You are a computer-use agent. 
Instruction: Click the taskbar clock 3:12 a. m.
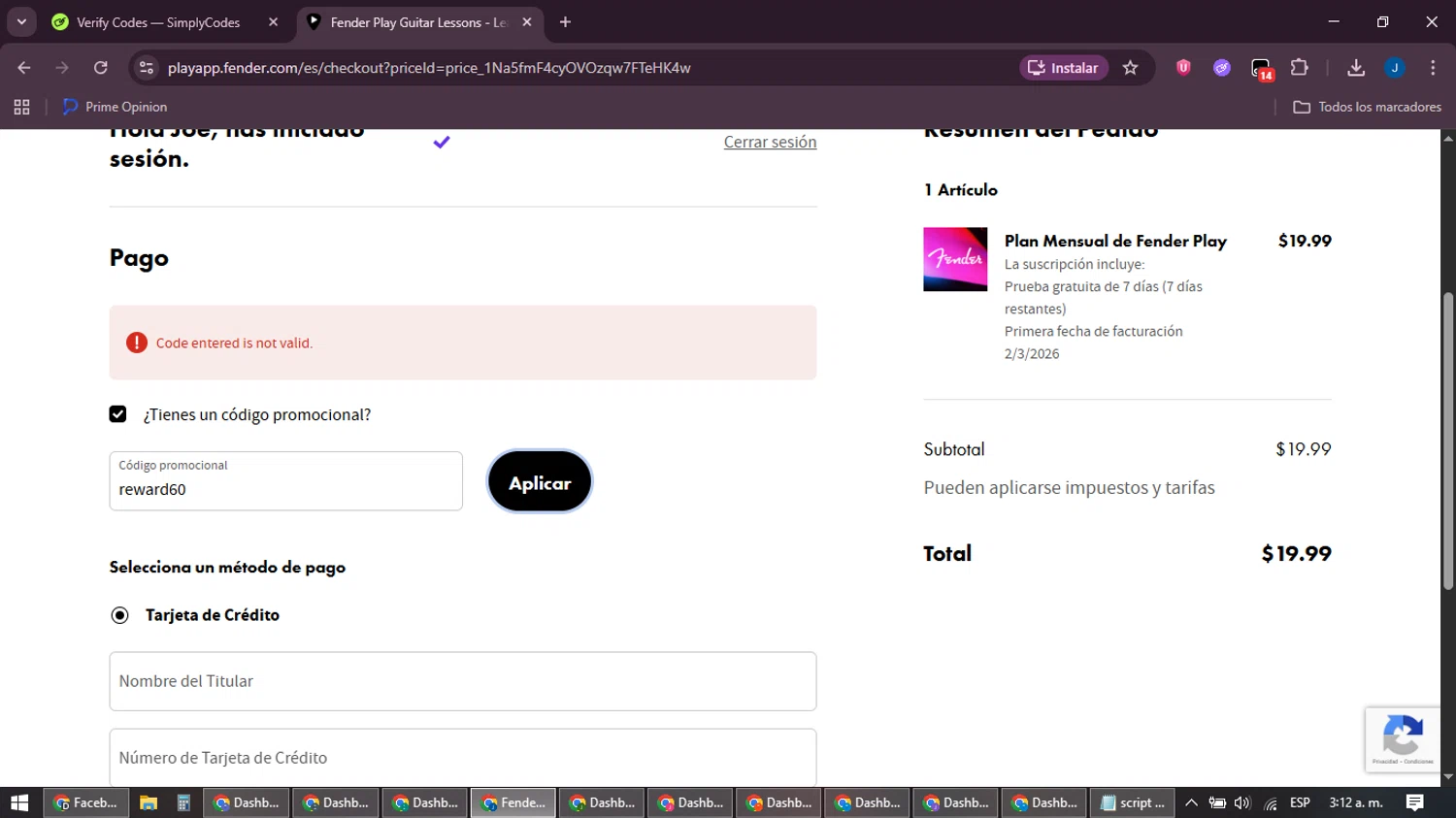(x=1356, y=802)
